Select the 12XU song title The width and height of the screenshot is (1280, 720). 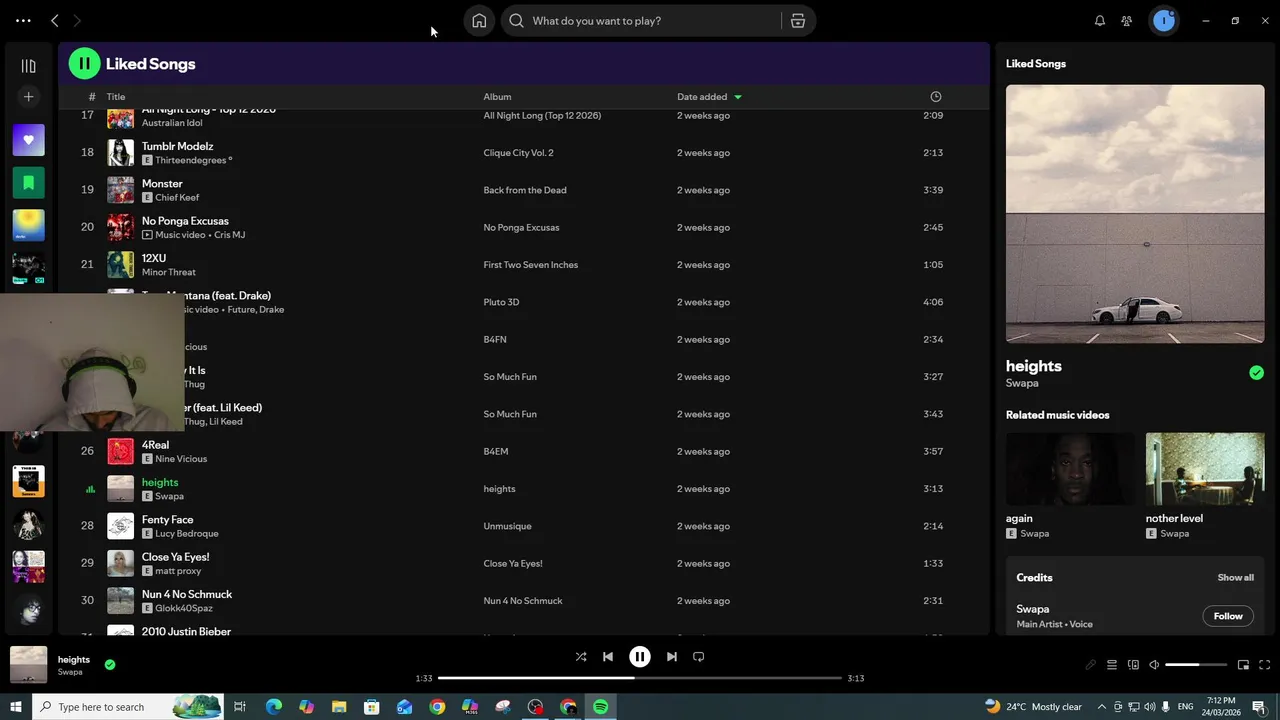[x=154, y=258]
